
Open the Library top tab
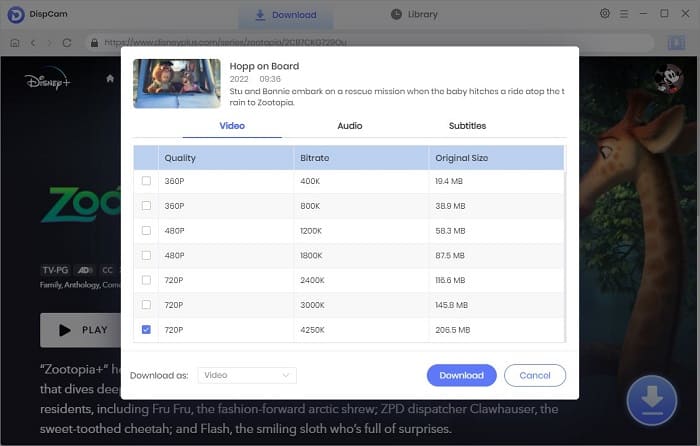(x=414, y=14)
